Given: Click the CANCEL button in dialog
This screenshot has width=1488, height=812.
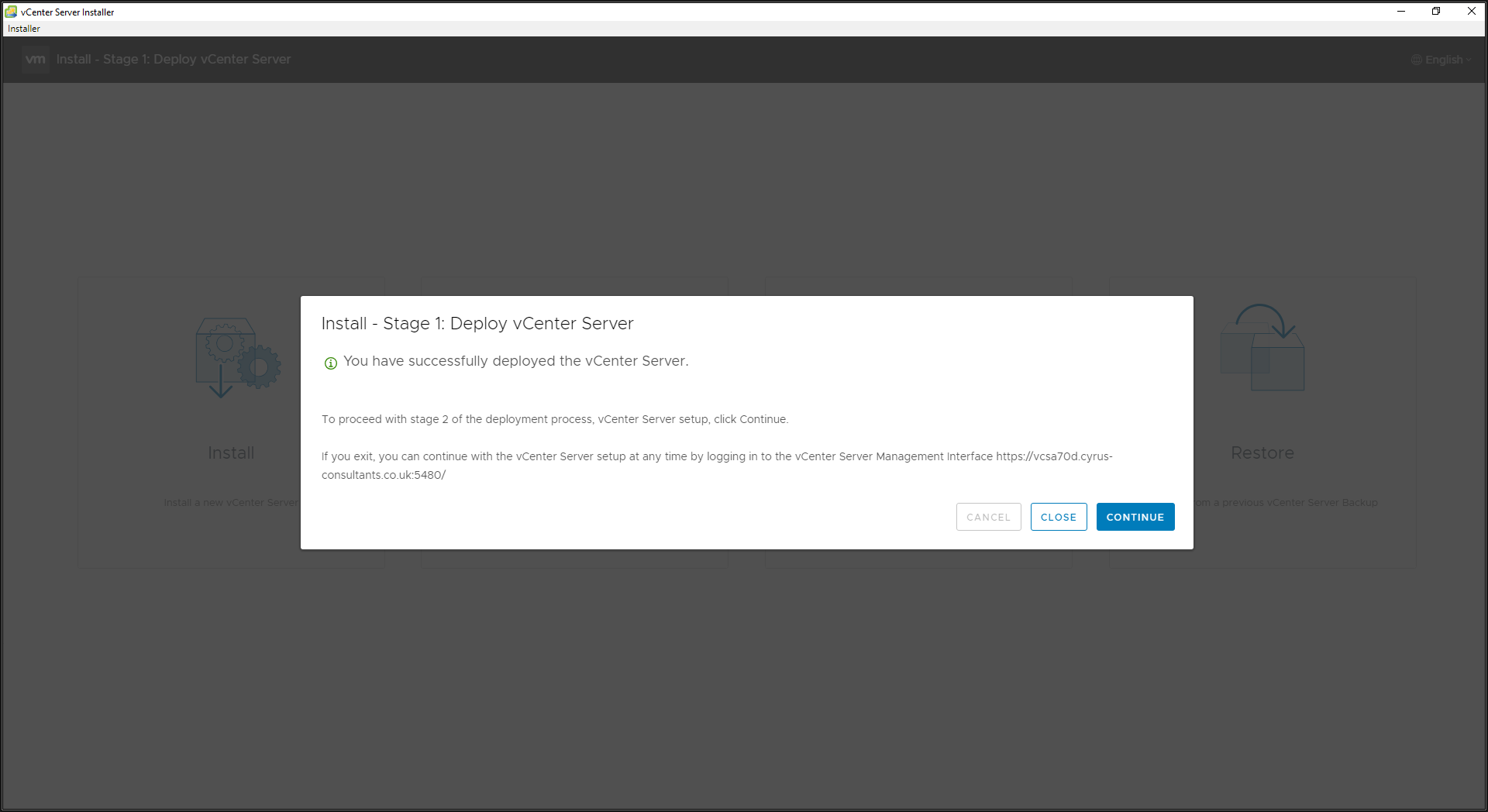Looking at the screenshot, I should click(989, 517).
